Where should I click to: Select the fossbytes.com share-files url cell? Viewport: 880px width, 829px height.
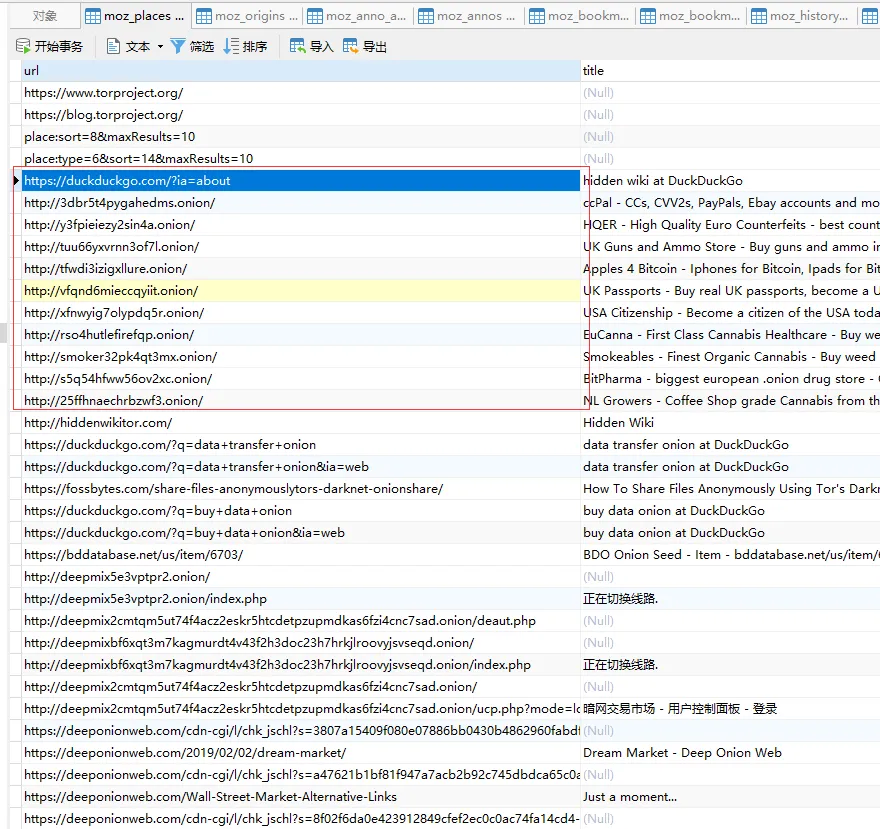[301, 488]
